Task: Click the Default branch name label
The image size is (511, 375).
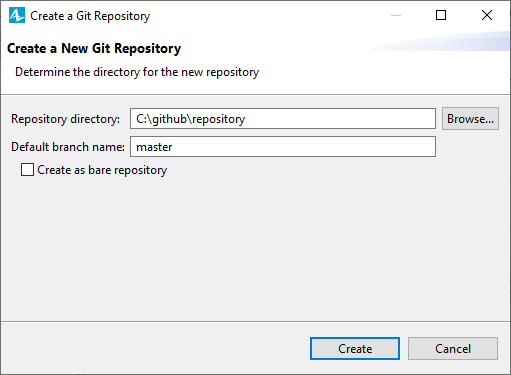Action: point(68,147)
